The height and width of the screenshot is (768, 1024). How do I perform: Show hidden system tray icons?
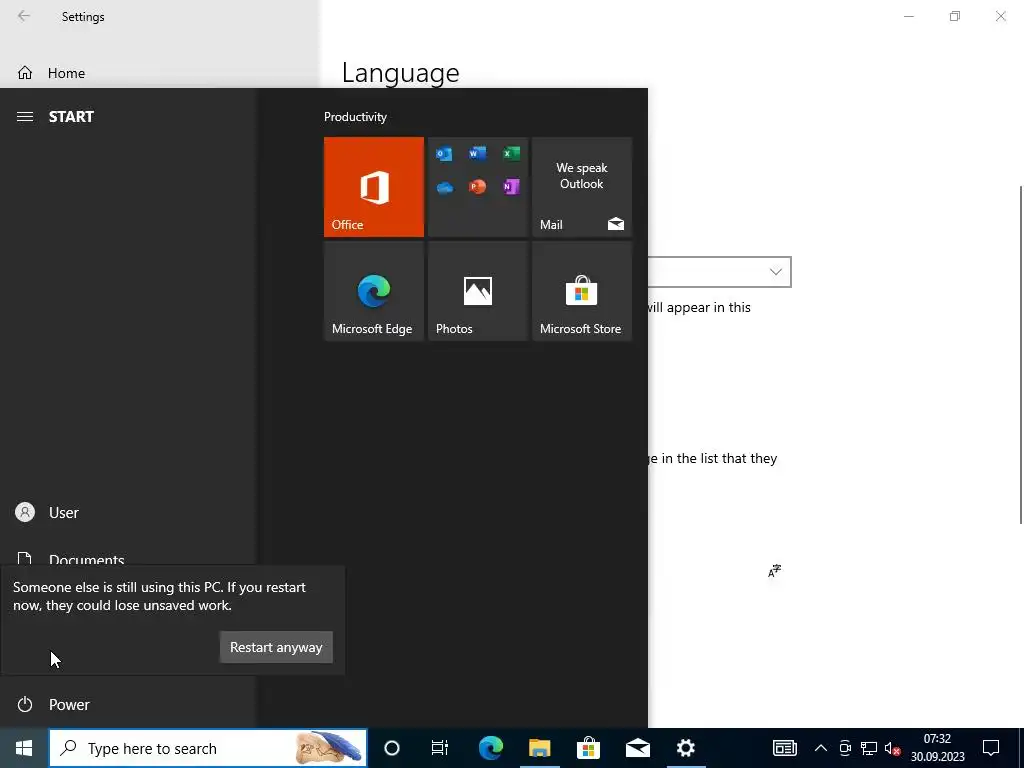pyautogui.click(x=821, y=748)
